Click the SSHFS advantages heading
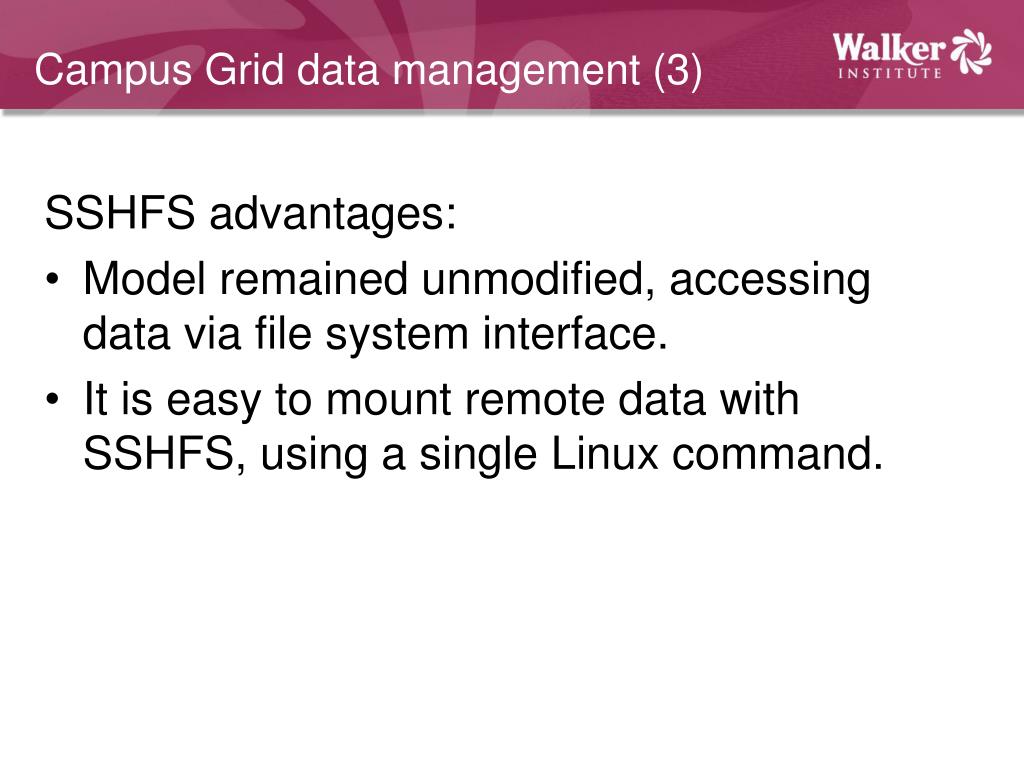 [x=250, y=213]
